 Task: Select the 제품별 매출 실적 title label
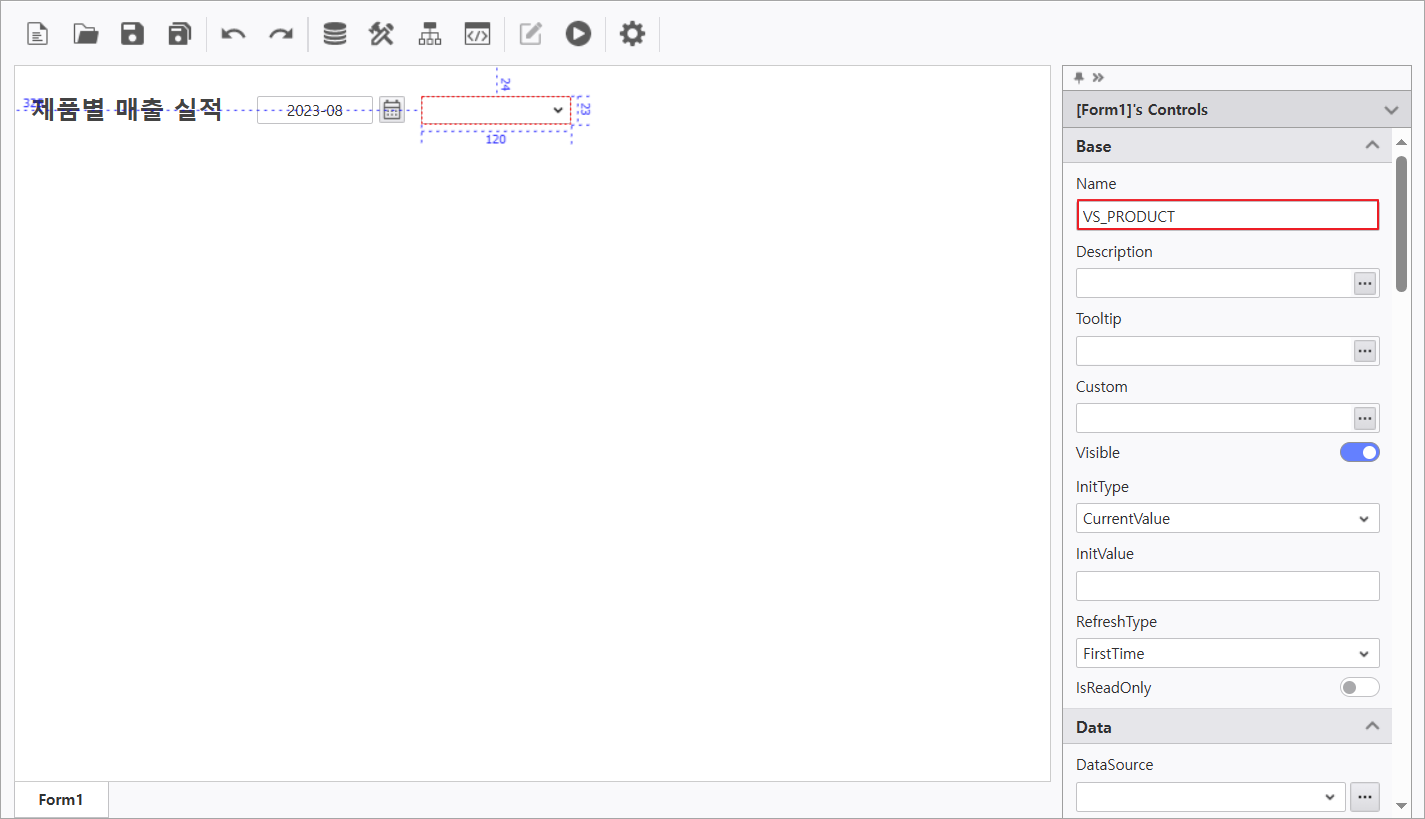[x=127, y=110]
